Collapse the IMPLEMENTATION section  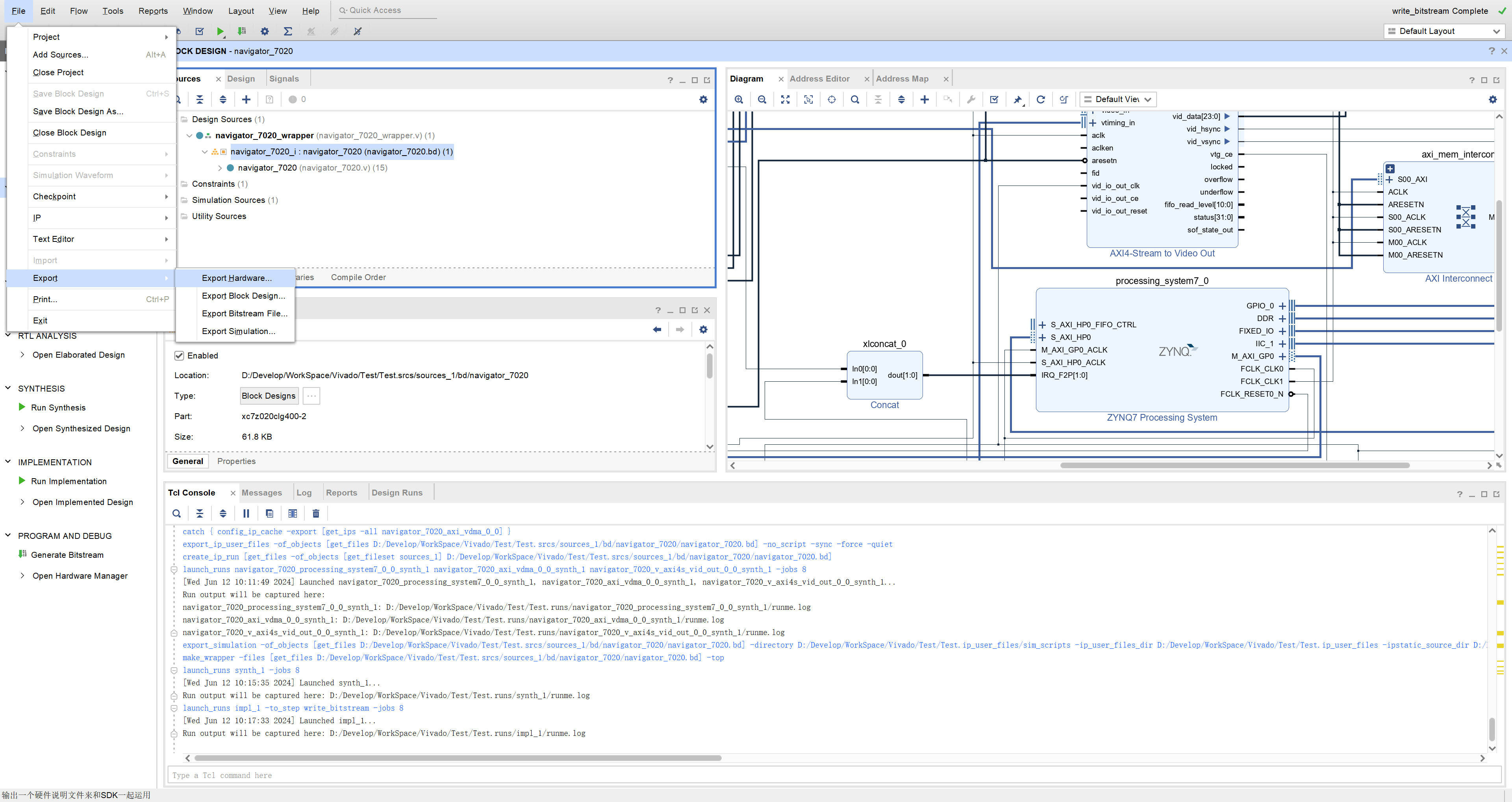click(x=7, y=462)
